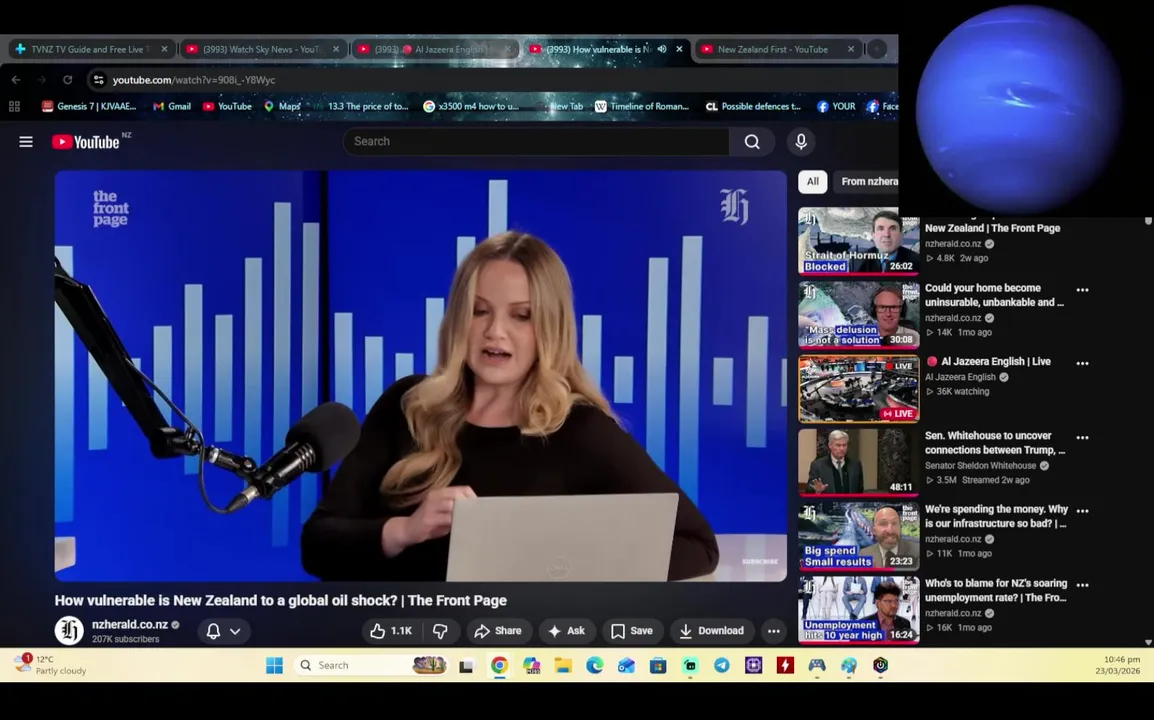Activate voice search microphone icon
The height and width of the screenshot is (720, 1154).
tap(801, 141)
